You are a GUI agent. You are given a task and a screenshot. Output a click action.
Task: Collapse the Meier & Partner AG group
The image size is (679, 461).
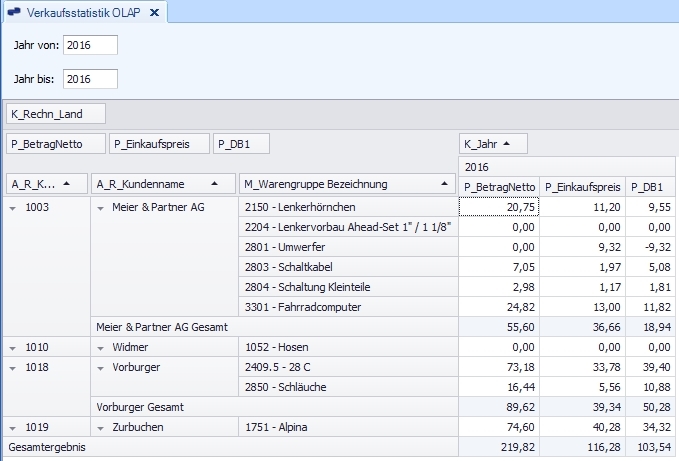(100, 208)
